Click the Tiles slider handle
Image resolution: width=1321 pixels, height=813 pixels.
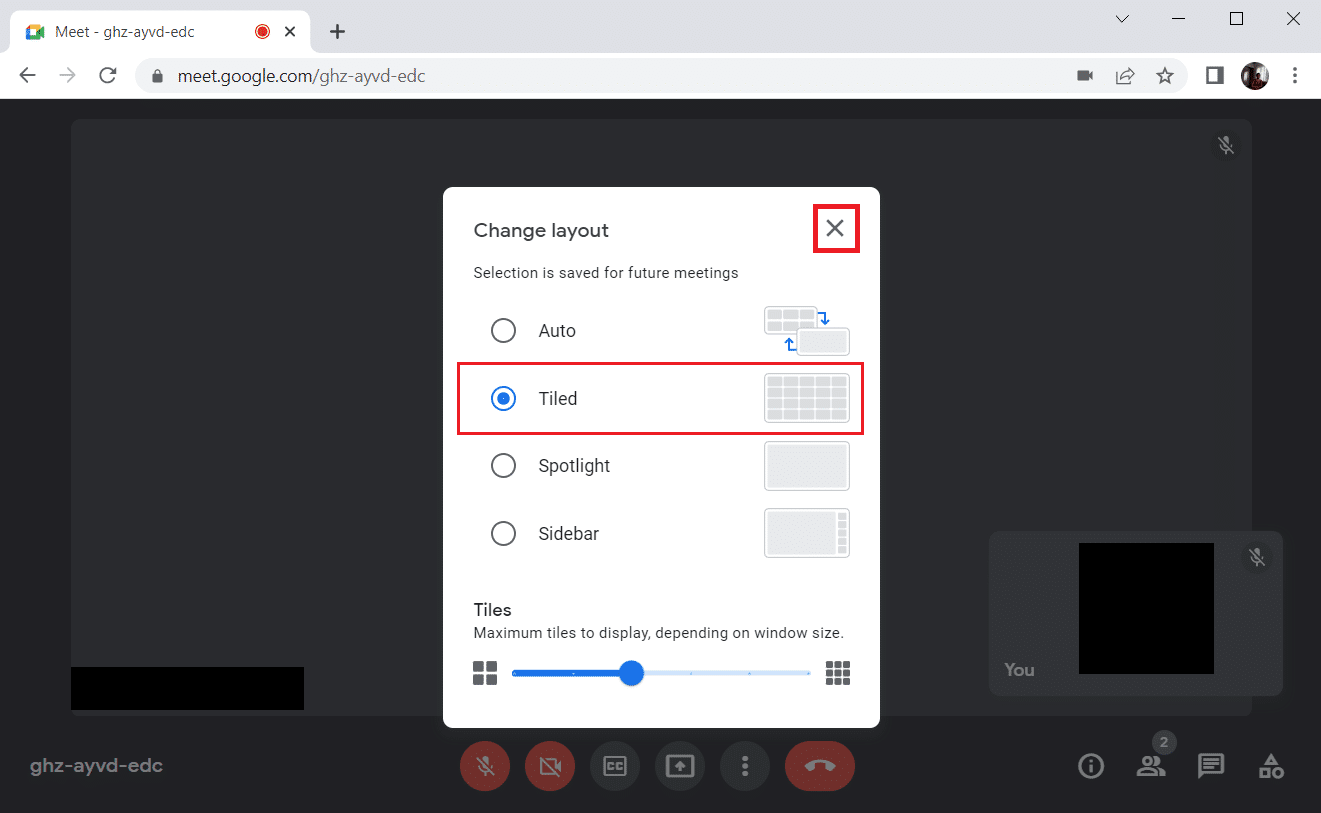(631, 673)
